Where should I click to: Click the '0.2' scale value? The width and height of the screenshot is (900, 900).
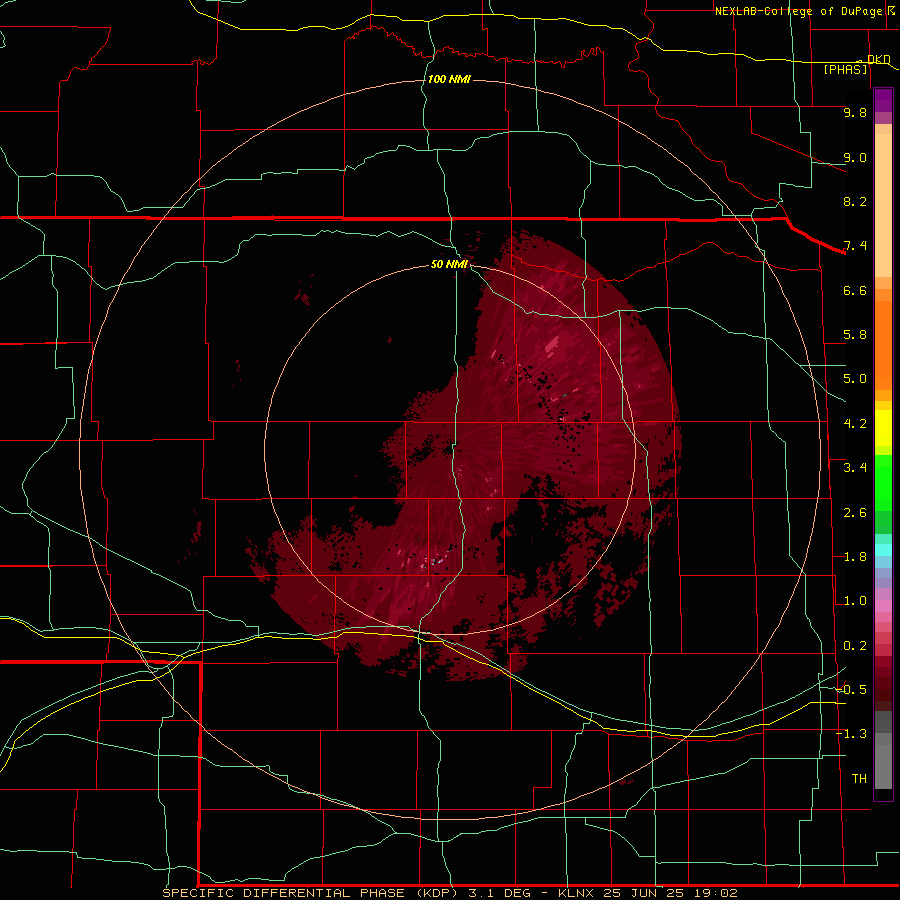coord(855,646)
